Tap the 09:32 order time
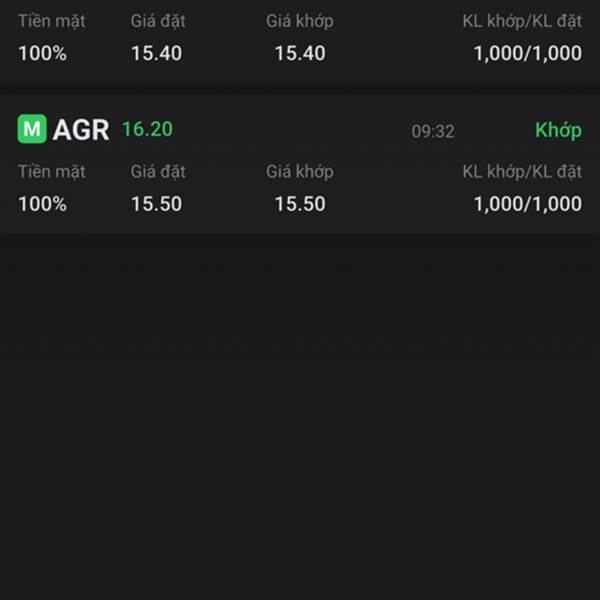600x600 pixels. point(433,131)
